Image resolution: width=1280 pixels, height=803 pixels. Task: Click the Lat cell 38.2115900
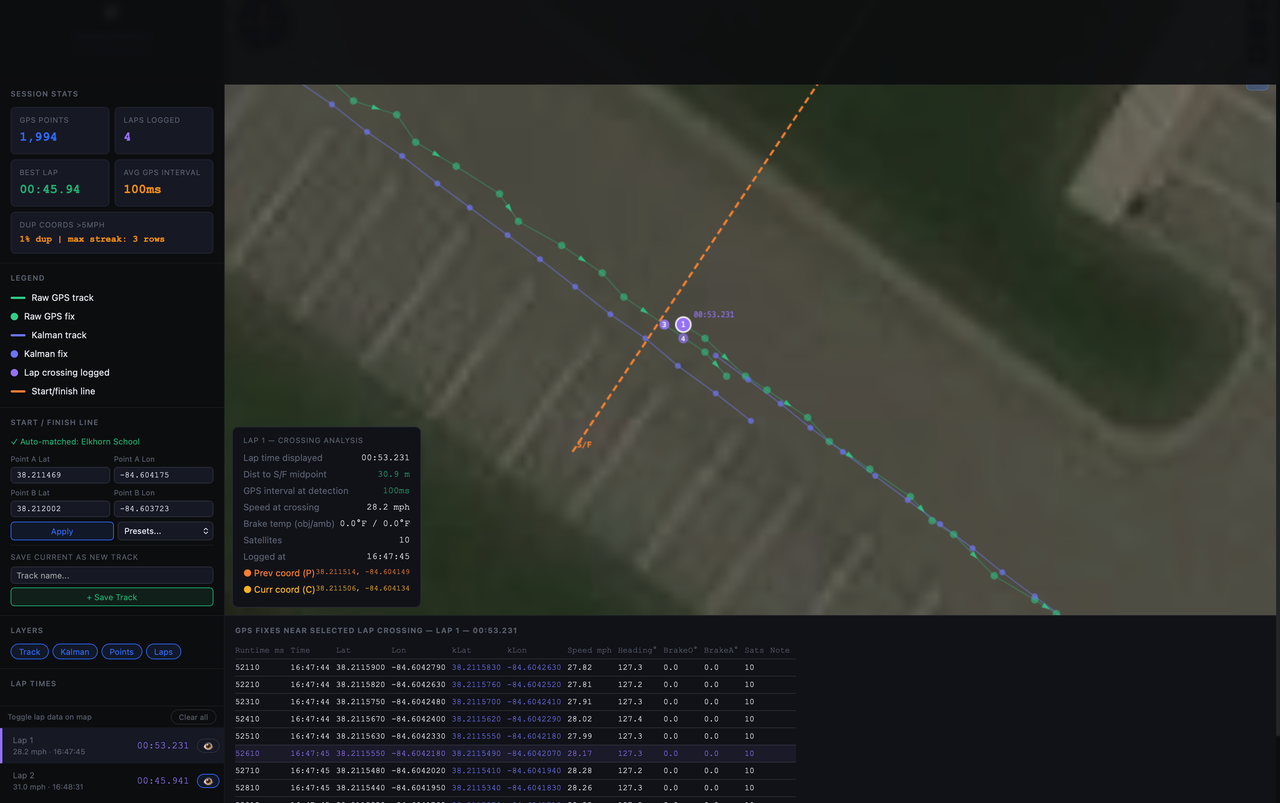coord(360,667)
